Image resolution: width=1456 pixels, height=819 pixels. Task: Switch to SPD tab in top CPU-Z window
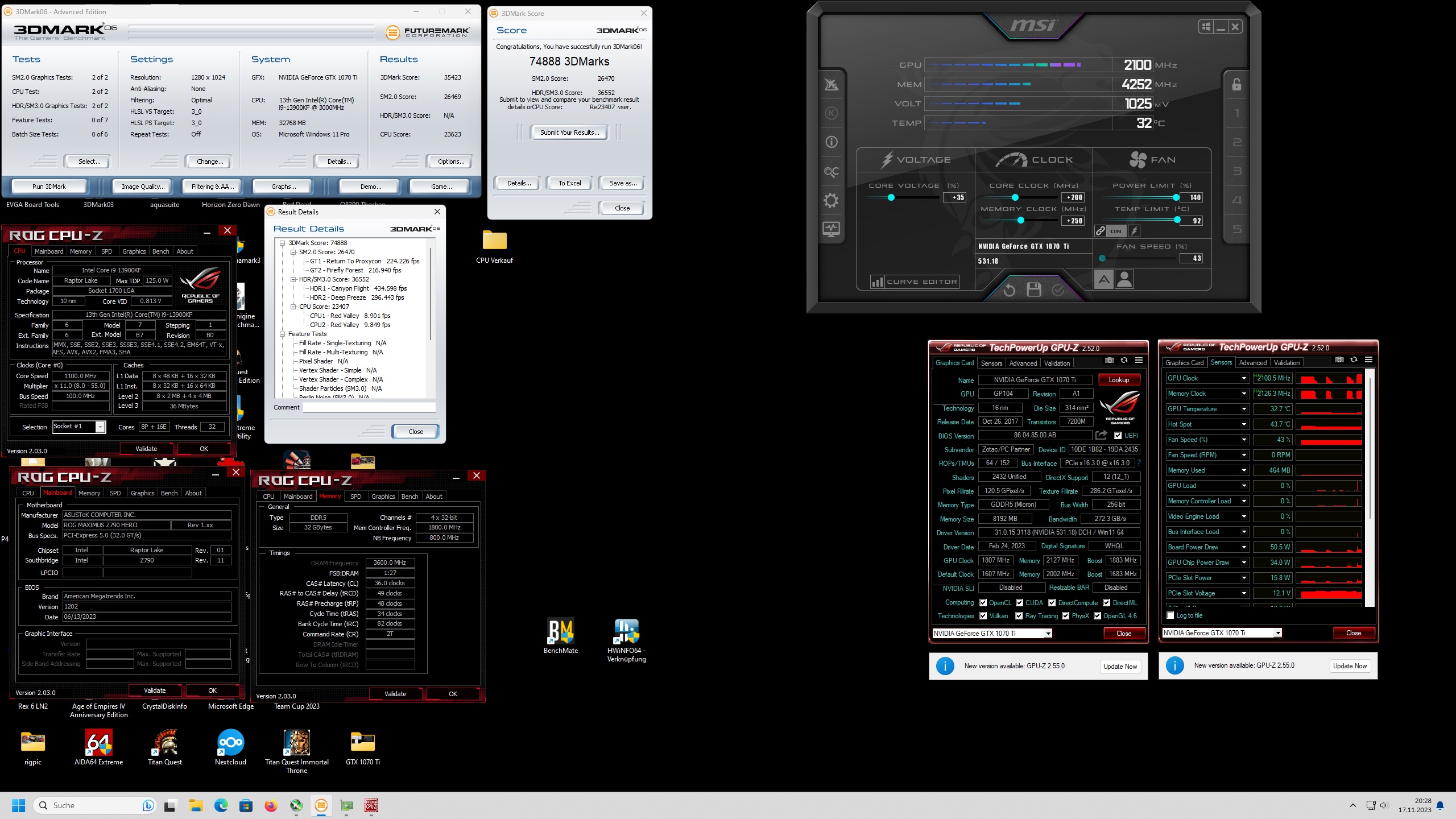[x=107, y=251]
